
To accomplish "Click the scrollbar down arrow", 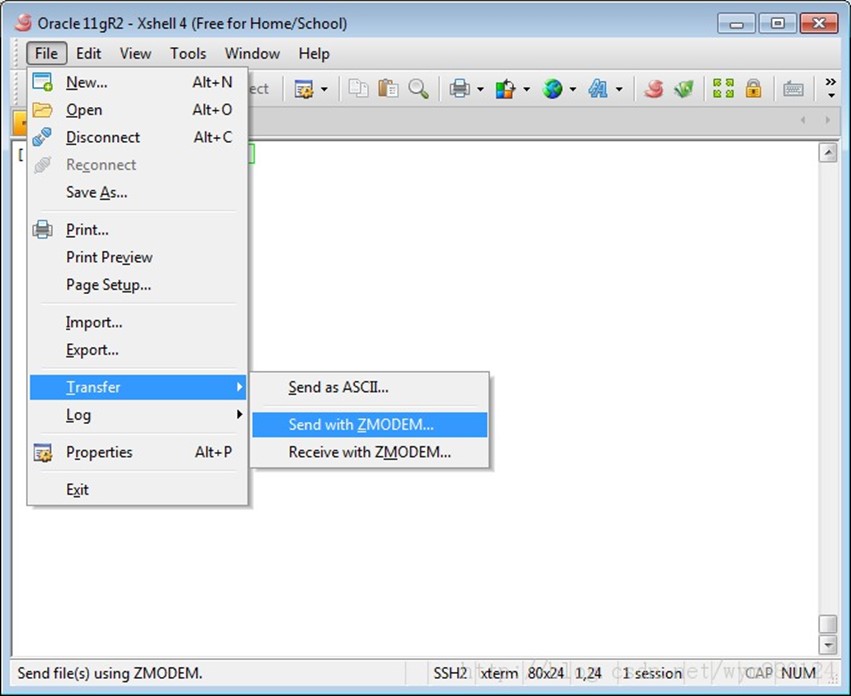I will click(828, 645).
